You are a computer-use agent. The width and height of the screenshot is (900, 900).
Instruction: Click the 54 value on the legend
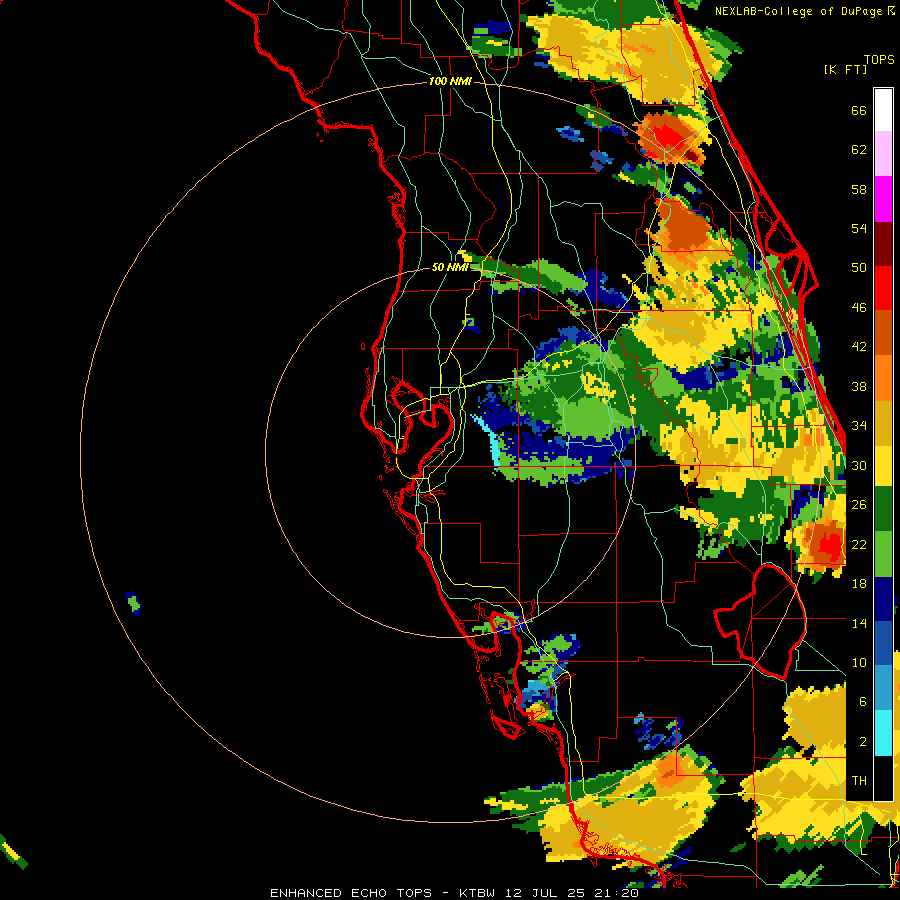point(859,228)
